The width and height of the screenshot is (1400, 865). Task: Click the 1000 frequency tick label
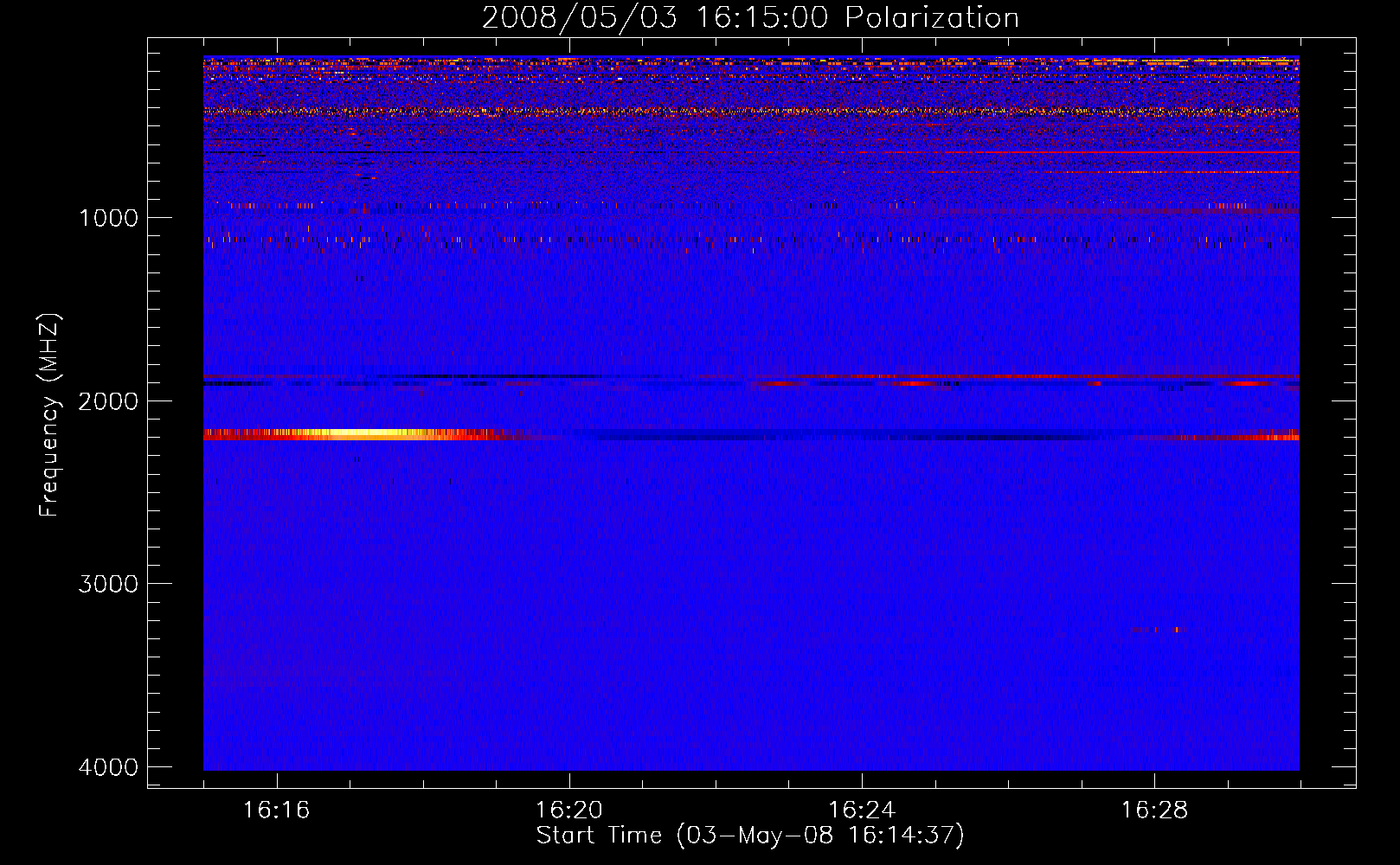(108, 218)
